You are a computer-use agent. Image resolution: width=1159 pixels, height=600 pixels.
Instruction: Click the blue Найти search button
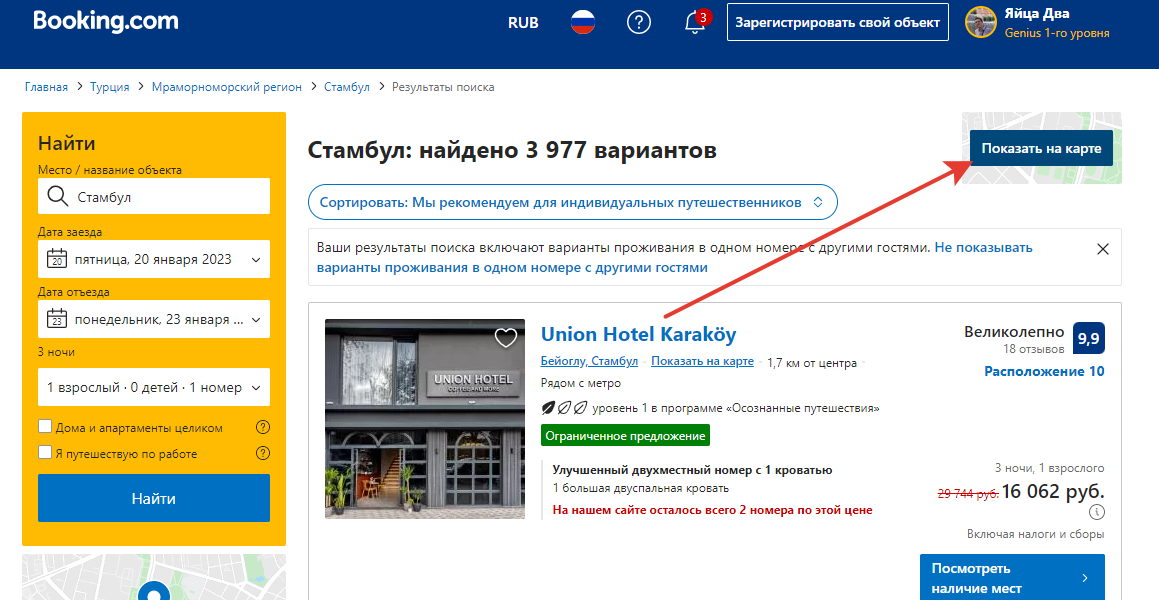pyautogui.click(x=154, y=498)
